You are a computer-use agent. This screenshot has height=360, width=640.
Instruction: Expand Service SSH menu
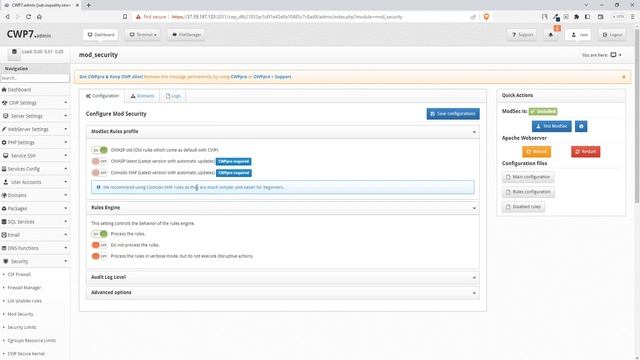coord(35,156)
